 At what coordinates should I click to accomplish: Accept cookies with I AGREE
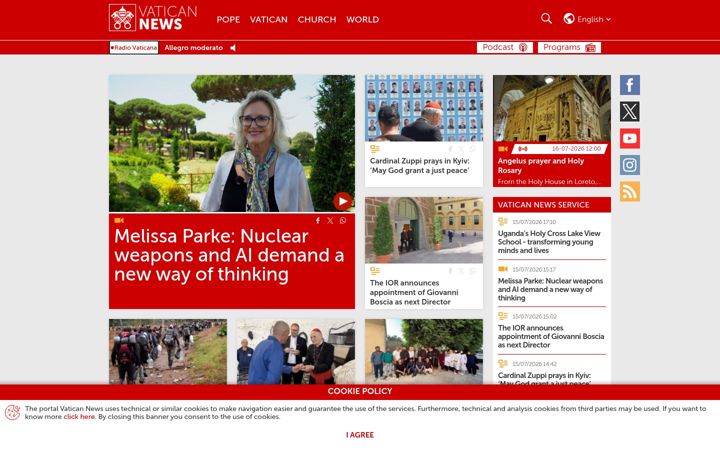(x=360, y=435)
